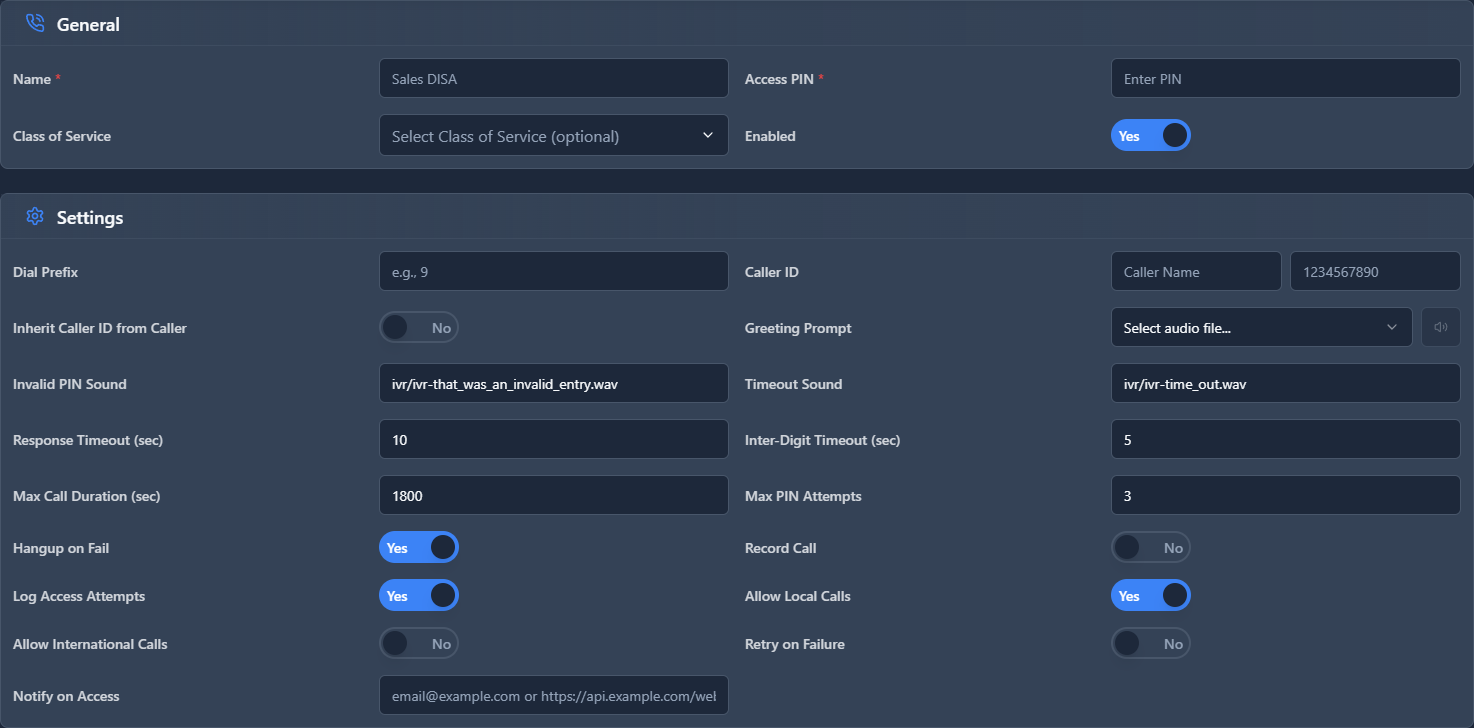The image size is (1474, 728).
Task: Enable Allow International Calls
Action: tap(418, 644)
